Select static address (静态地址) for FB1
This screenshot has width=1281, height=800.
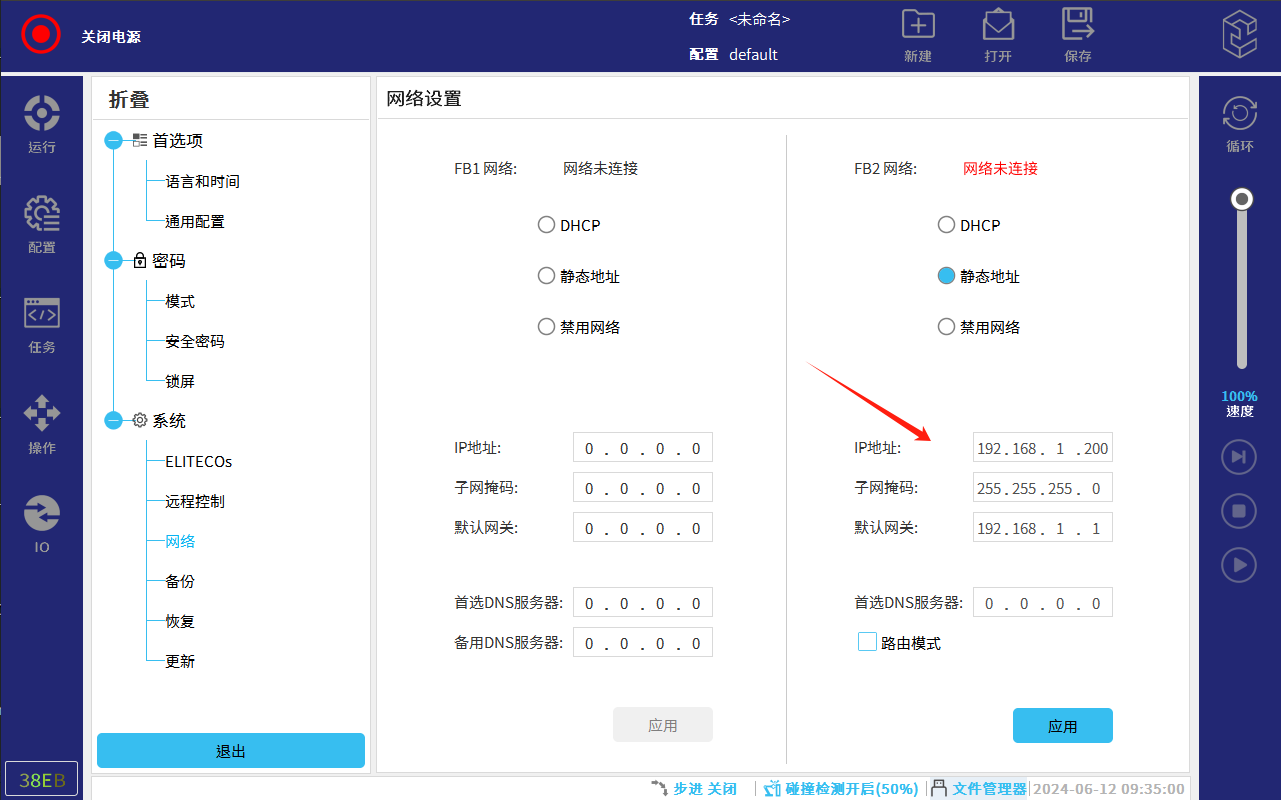546,276
